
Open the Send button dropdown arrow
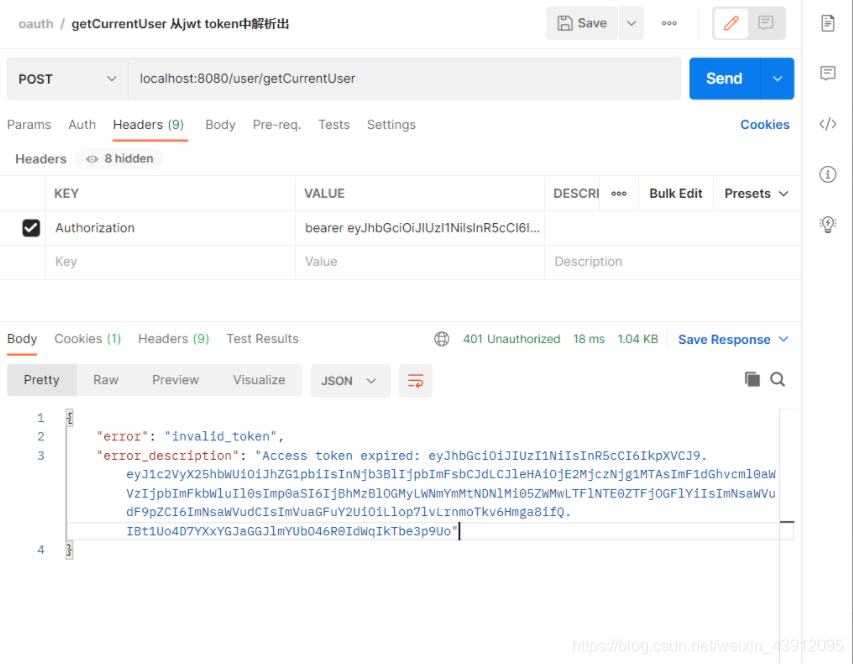click(777, 79)
